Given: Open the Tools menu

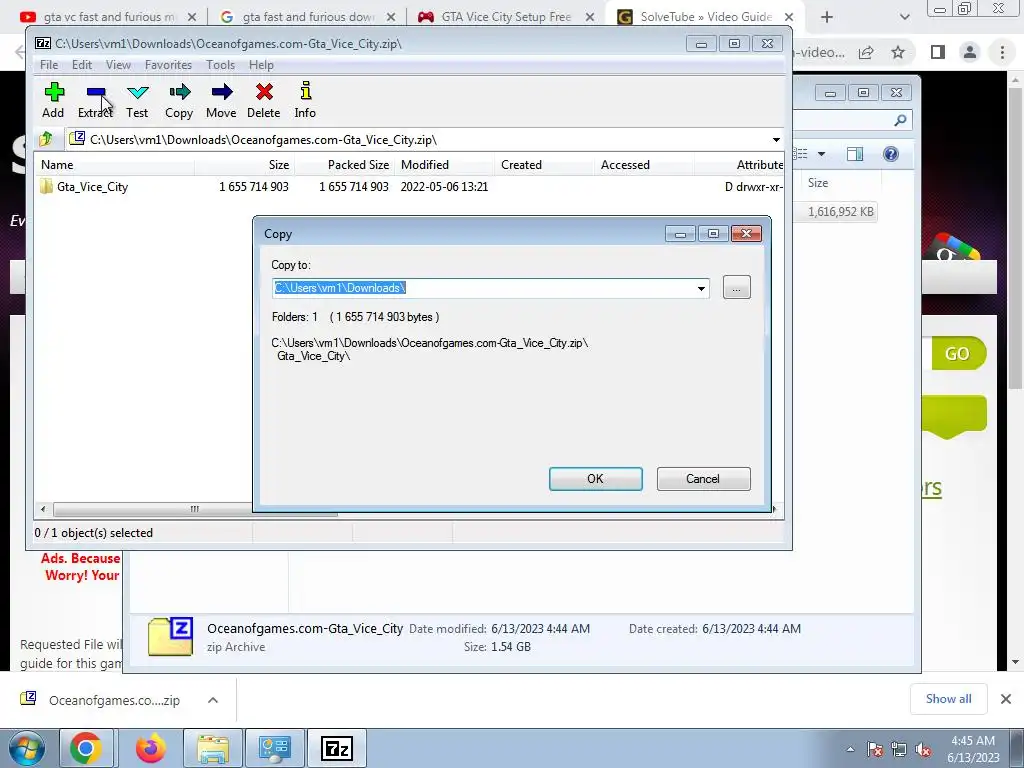Looking at the screenshot, I should [220, 65].
